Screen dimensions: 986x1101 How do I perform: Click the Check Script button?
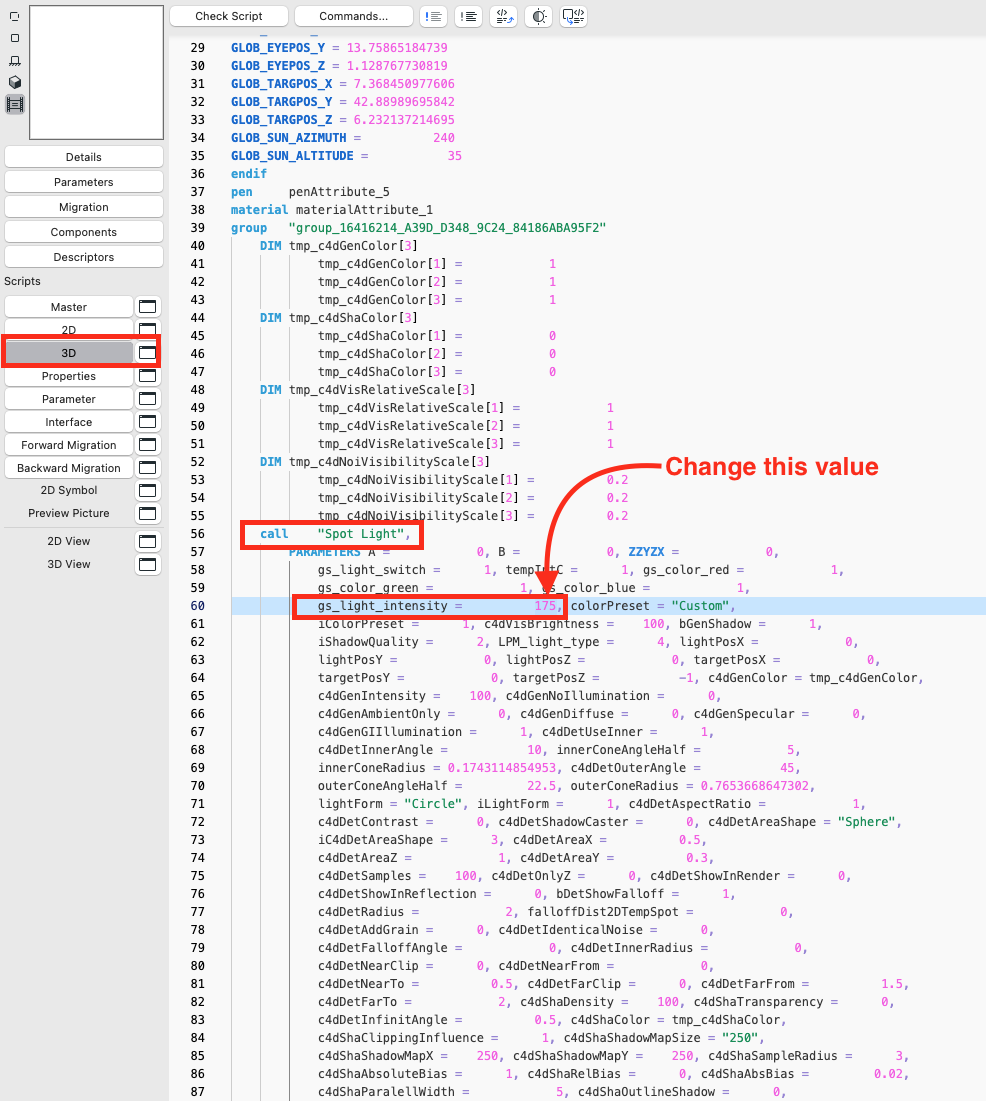click(x=229, y=16)
